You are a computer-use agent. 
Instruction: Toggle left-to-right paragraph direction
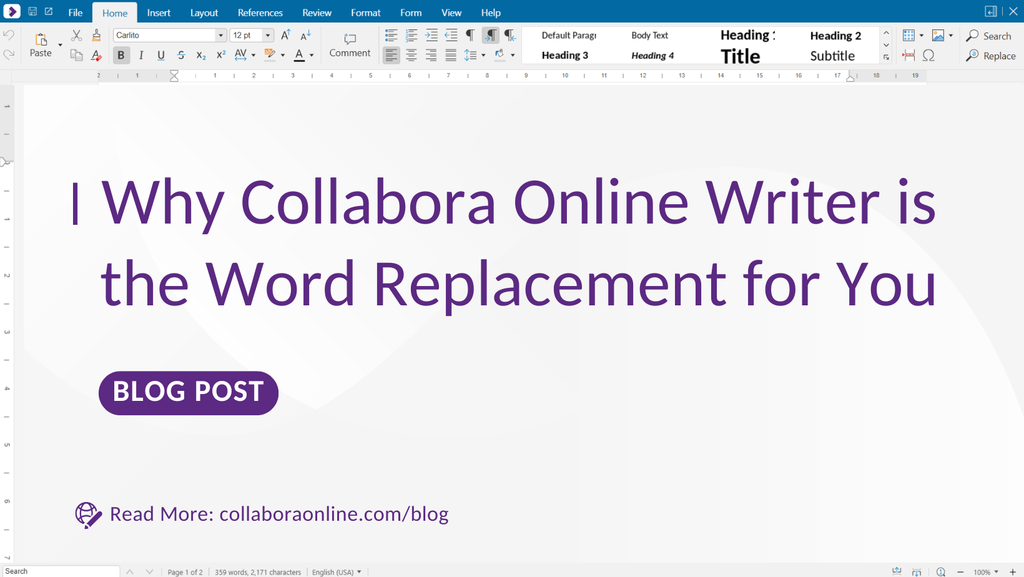tap(490, 35)
